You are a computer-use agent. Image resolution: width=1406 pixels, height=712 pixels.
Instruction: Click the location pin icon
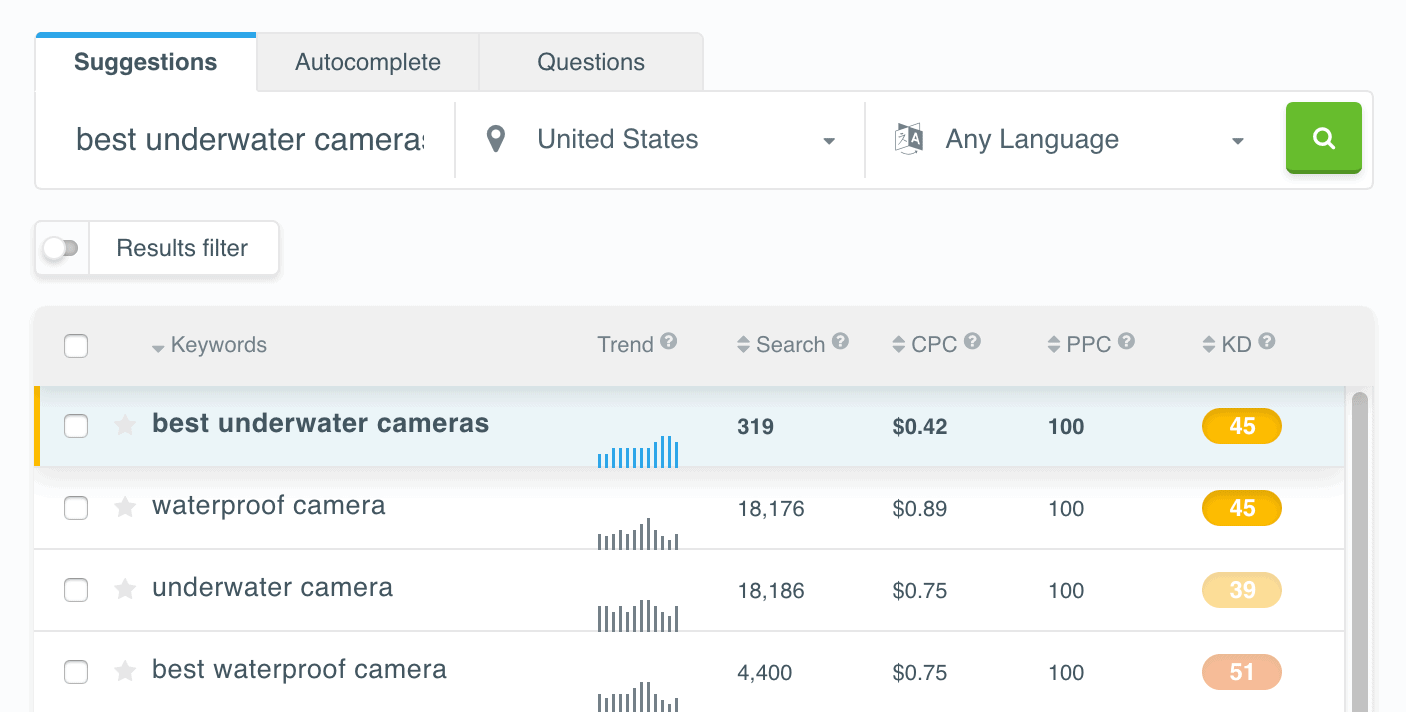tap(497, 139)
